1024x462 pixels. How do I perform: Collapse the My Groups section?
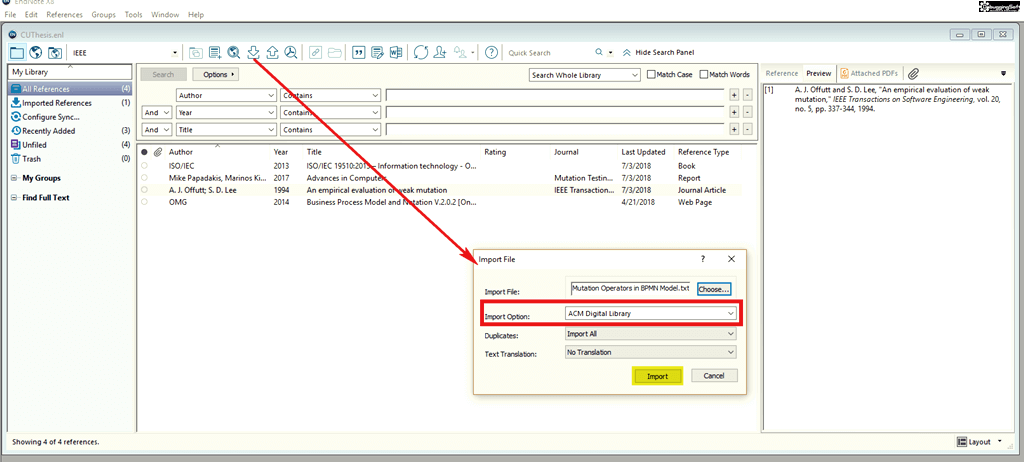[x=14, y=178]
